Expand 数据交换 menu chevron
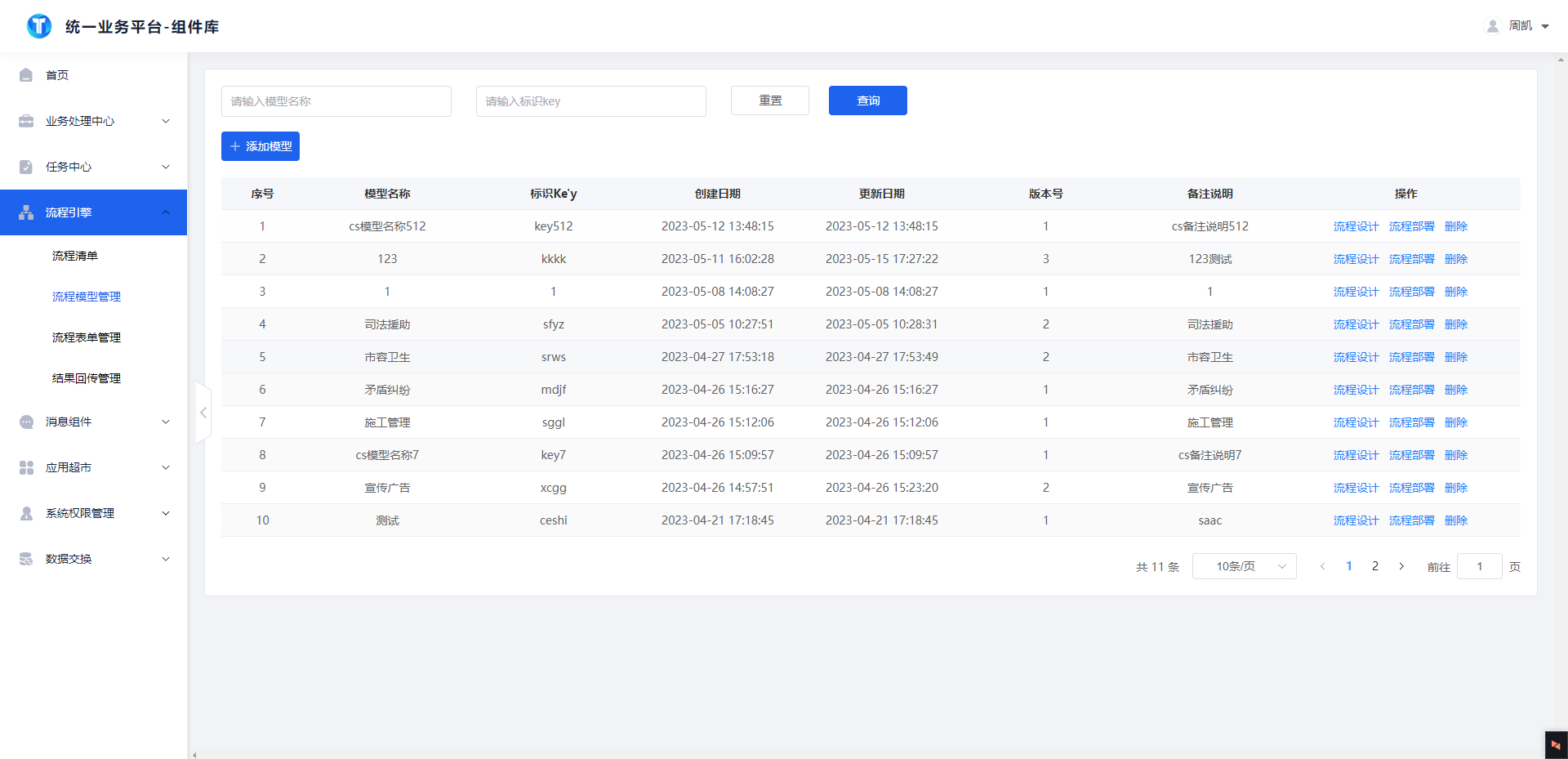Screen dimensions: 1568x759 [x=166, y=559]
